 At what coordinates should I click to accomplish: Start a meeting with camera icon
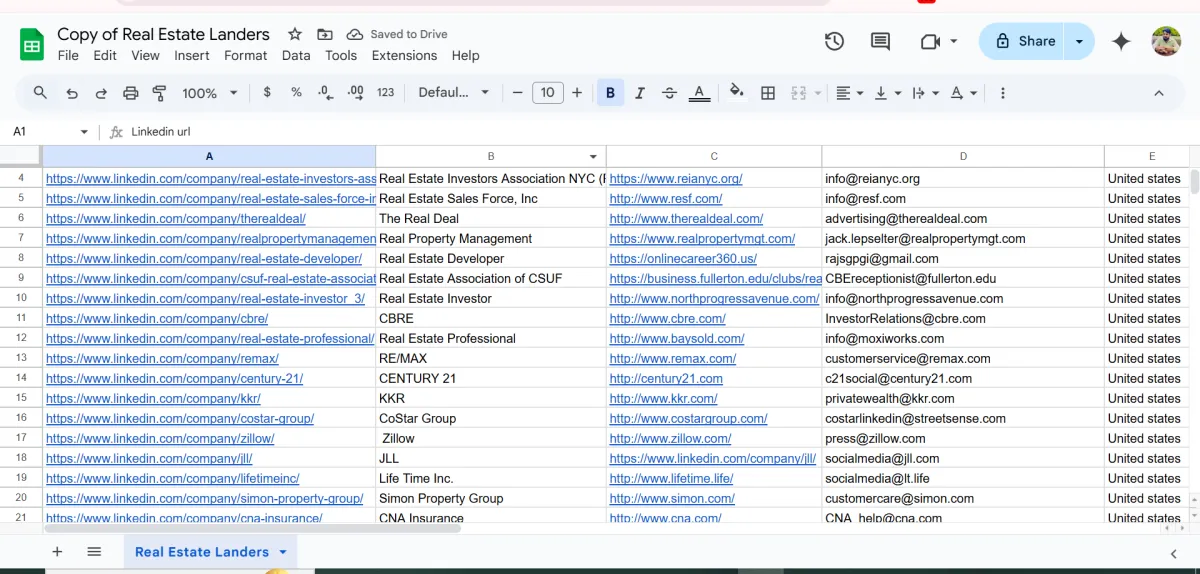[930, 41]
